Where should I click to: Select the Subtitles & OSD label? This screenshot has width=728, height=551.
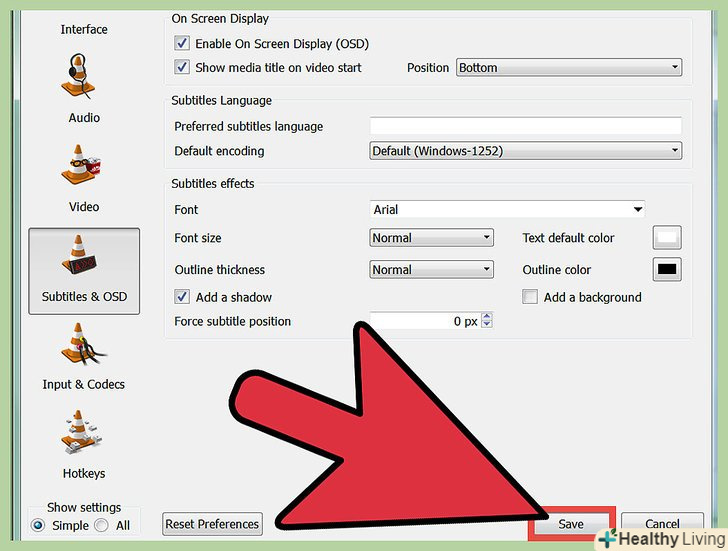tap(84, 296)
